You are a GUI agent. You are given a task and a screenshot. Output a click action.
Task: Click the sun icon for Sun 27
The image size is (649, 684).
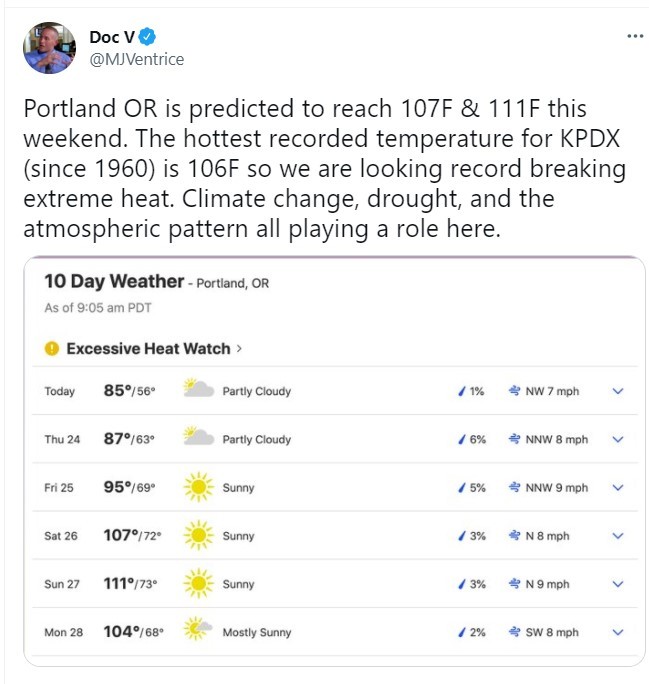[x=198, y=583]
